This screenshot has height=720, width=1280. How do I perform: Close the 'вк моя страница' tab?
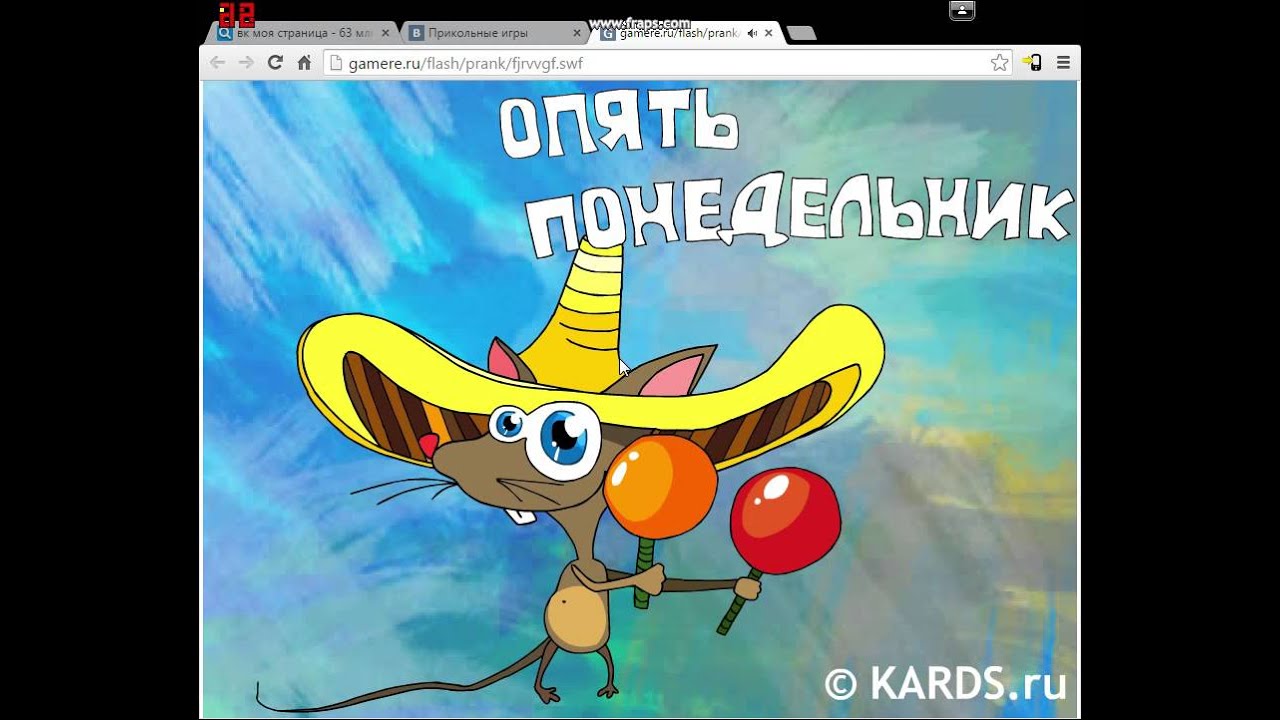coord(385,33)
